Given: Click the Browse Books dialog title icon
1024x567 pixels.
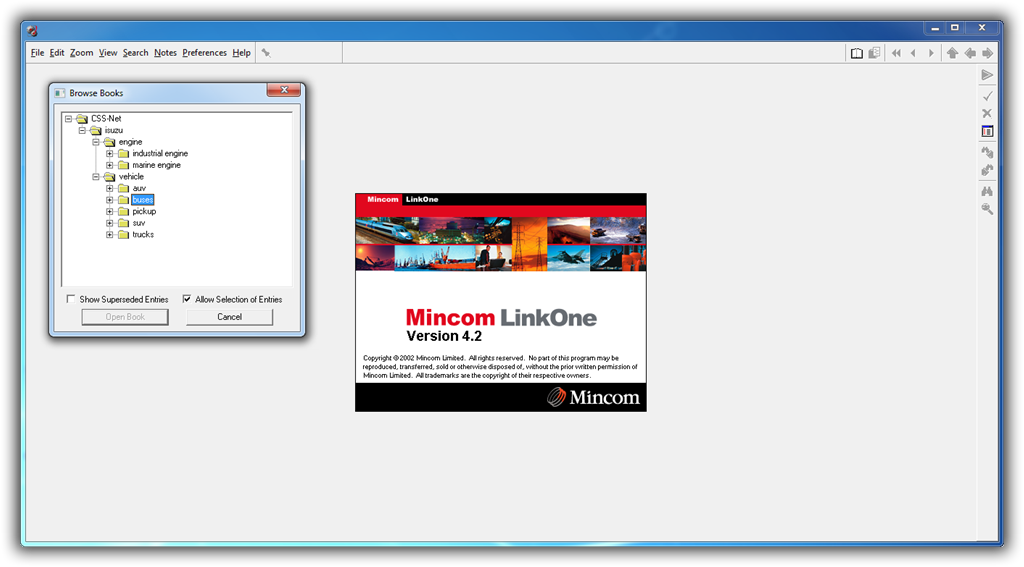Looking at the screenshot, I should pyautogui.click(x=59, y=93).
